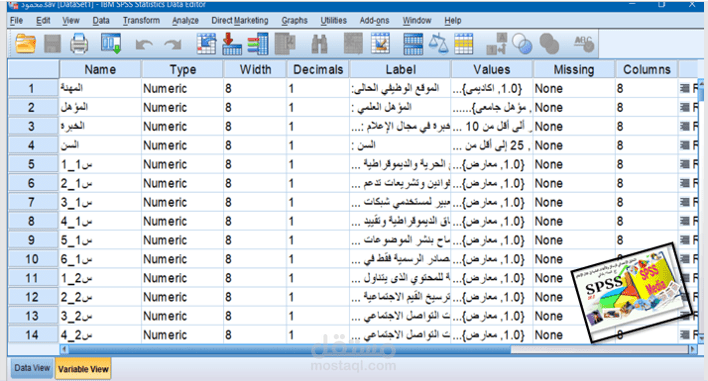Open the Help menu
This screenshot has height=381, width=708.
click(452, 20)
